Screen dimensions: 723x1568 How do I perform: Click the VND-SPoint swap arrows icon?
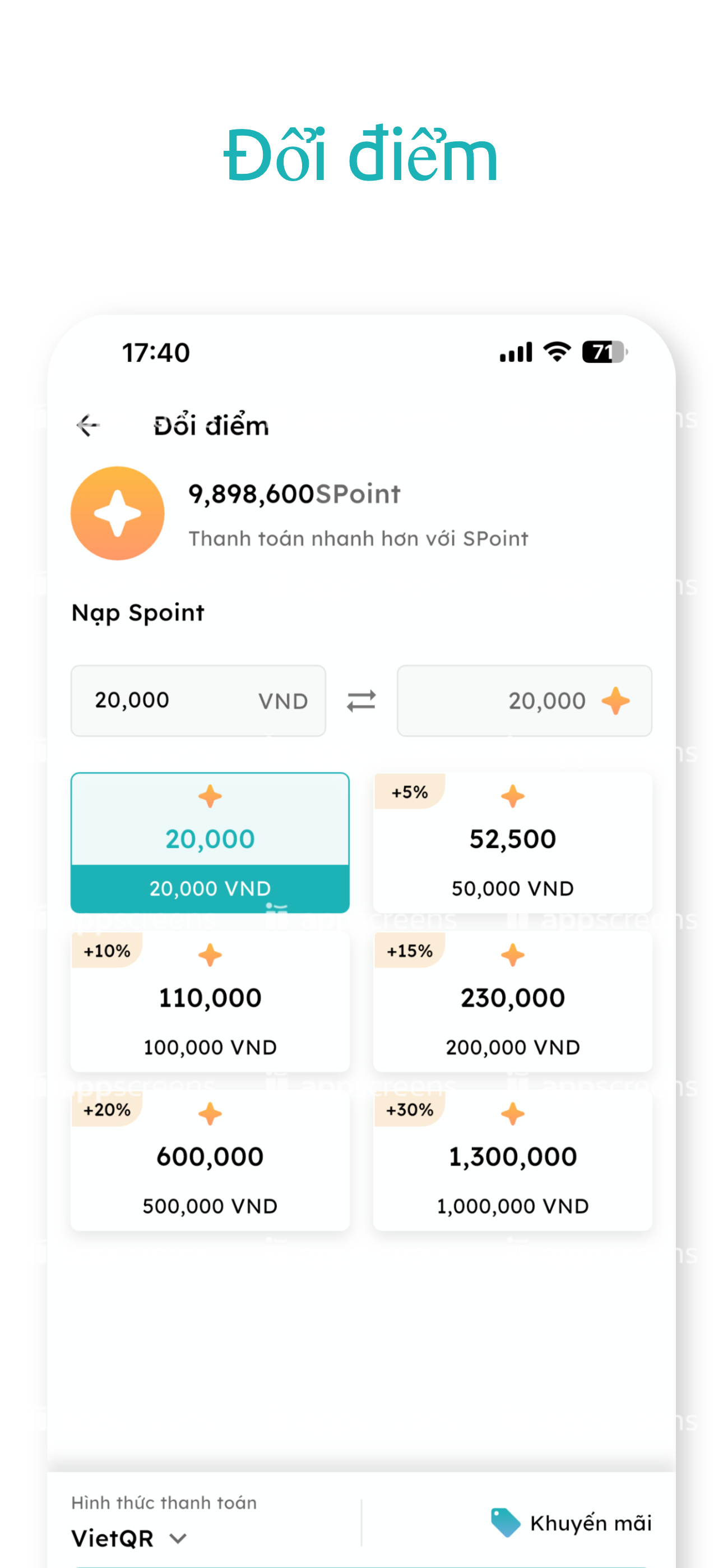[x=361, y=700]
